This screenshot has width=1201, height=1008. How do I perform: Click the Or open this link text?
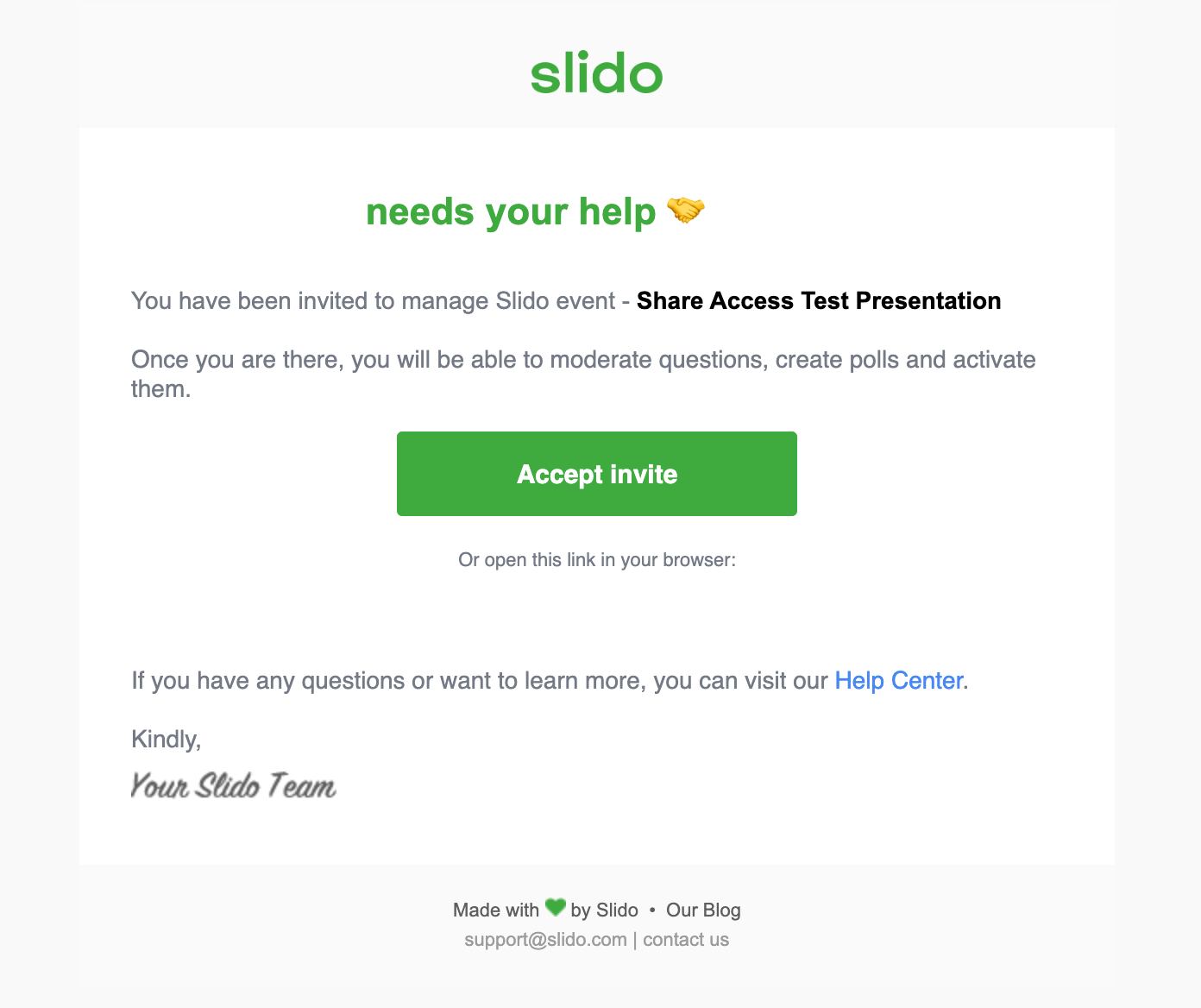(597, 560)
